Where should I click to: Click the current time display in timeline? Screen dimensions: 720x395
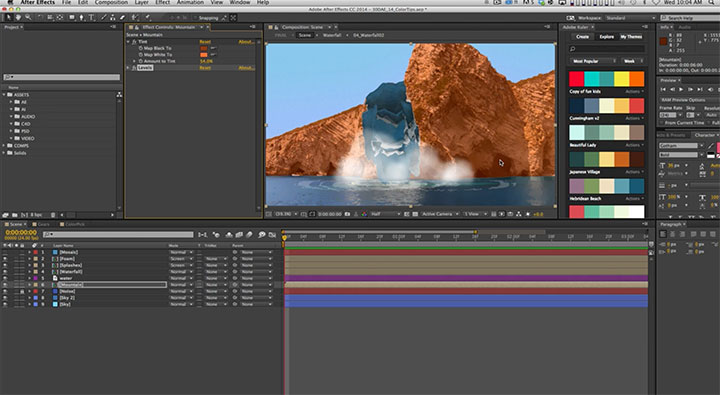coord(21,233)
